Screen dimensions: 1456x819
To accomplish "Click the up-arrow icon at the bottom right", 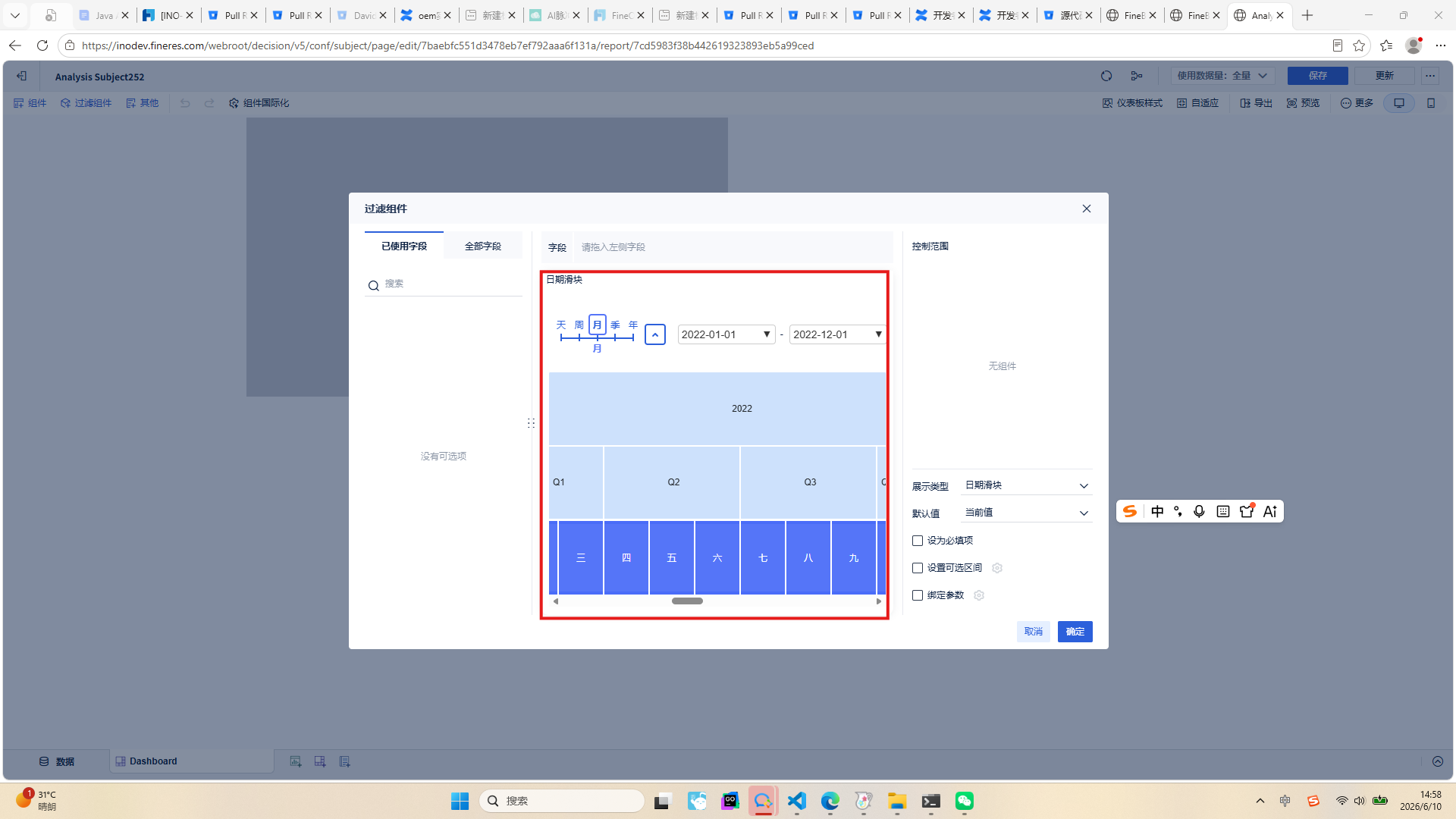I will click(x=1438, y=761).
